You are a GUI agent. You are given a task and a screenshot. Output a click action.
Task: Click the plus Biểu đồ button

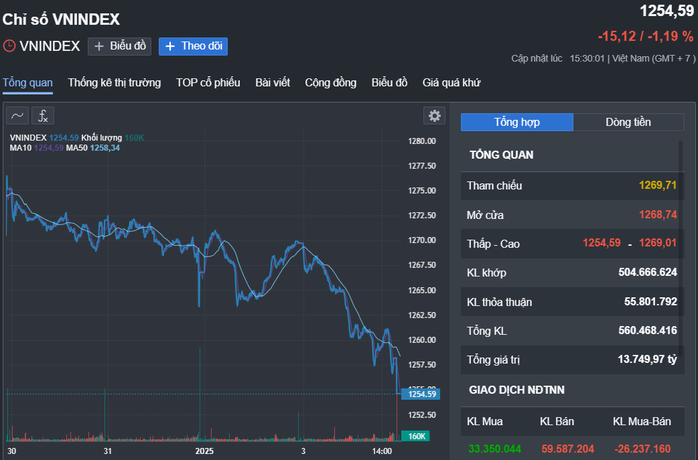pyautogui.click(x=120, y=46)
